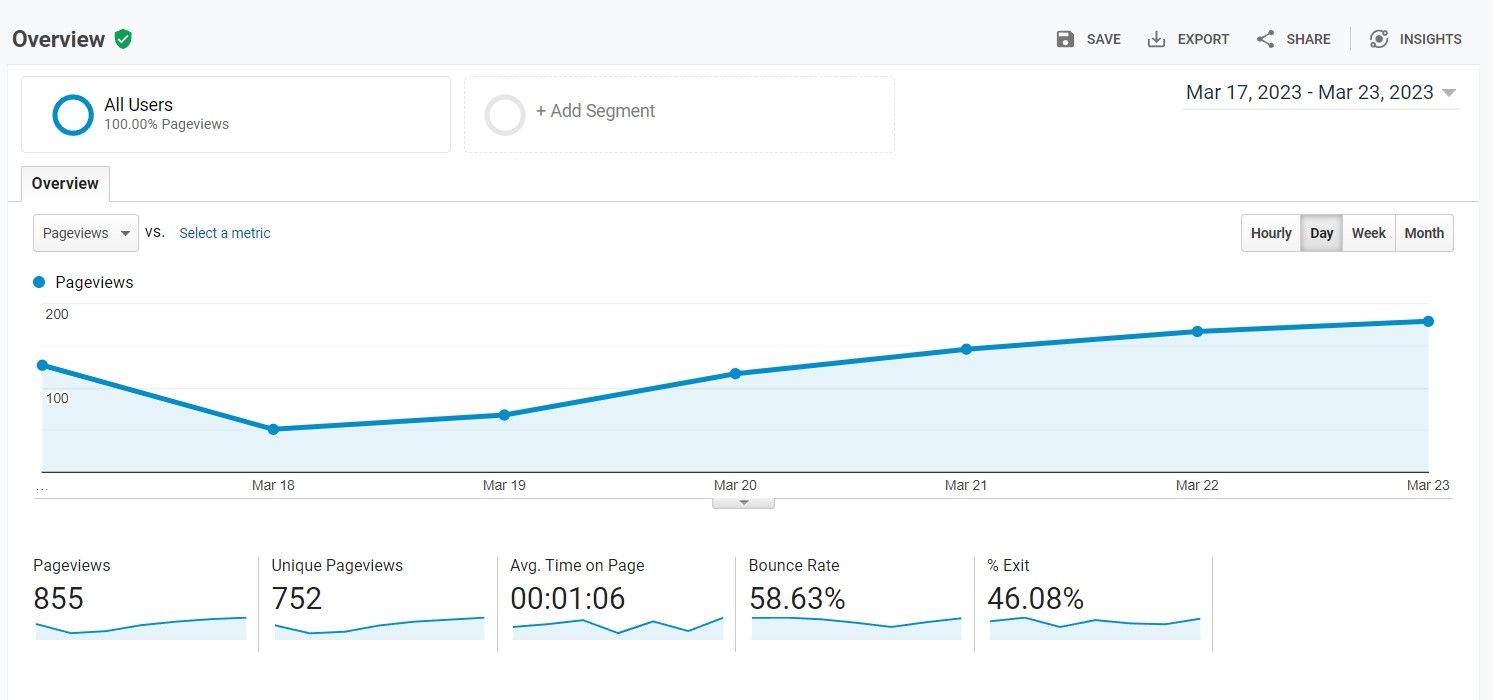Click the Mar 21 data point on chart
The image size is (1493, 700).
click(966, 349)
